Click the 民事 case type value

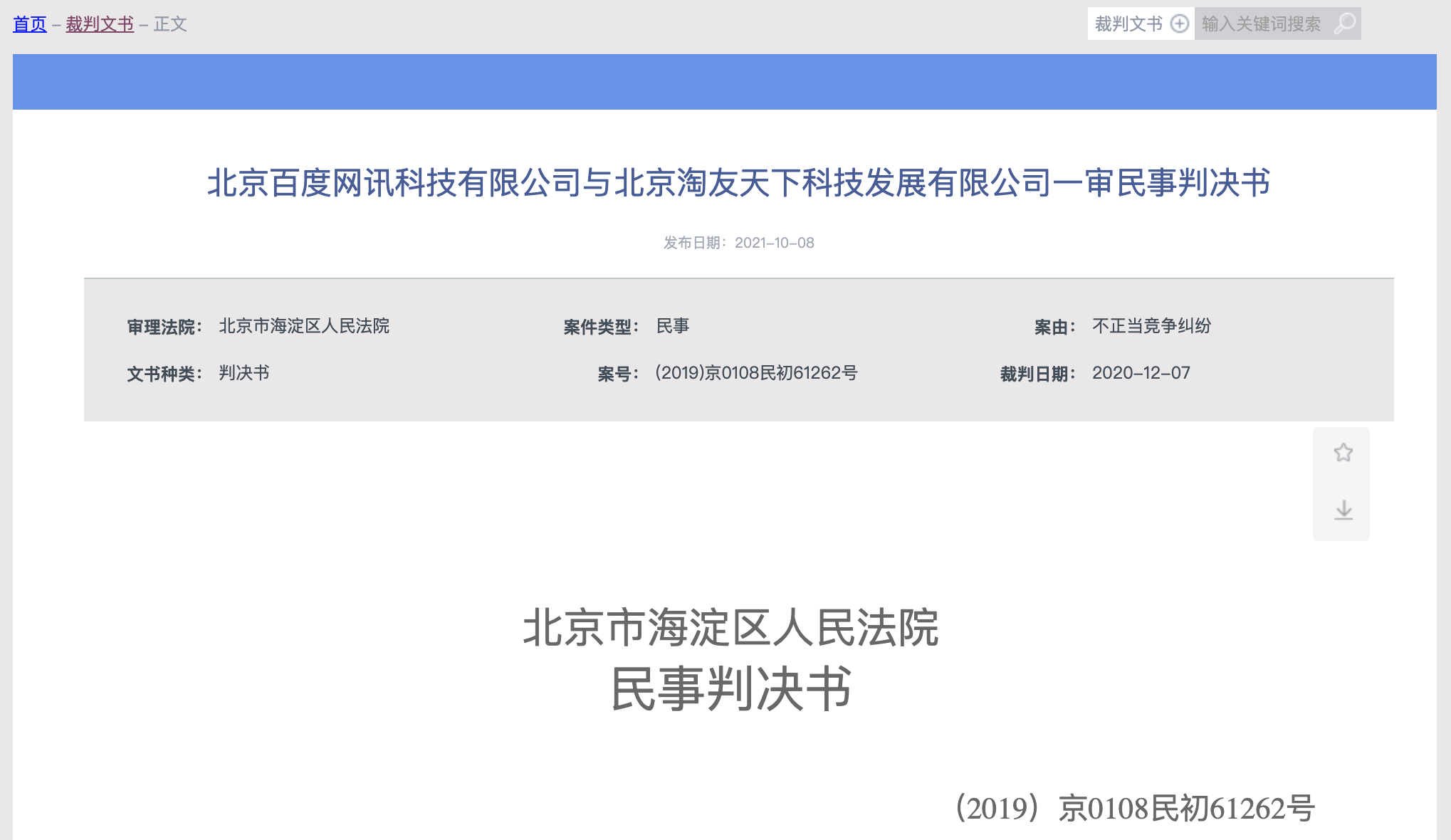point(672,326)
